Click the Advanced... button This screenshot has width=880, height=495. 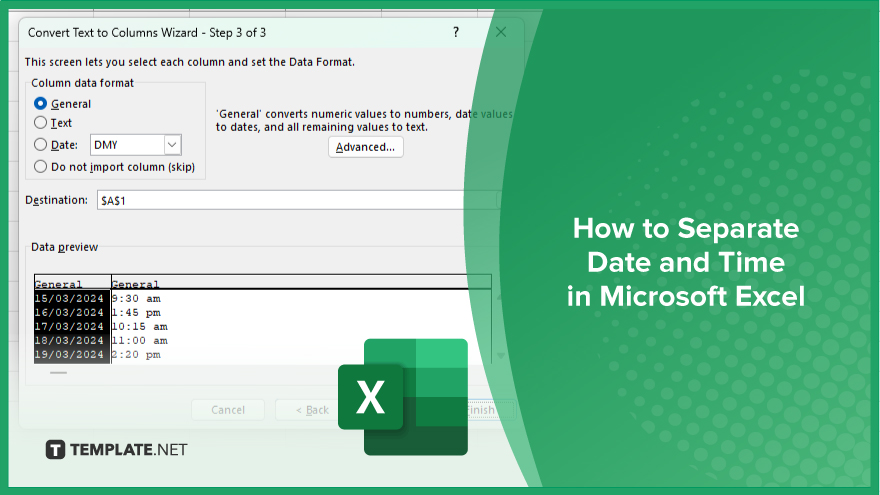click(x=365, y=147)
